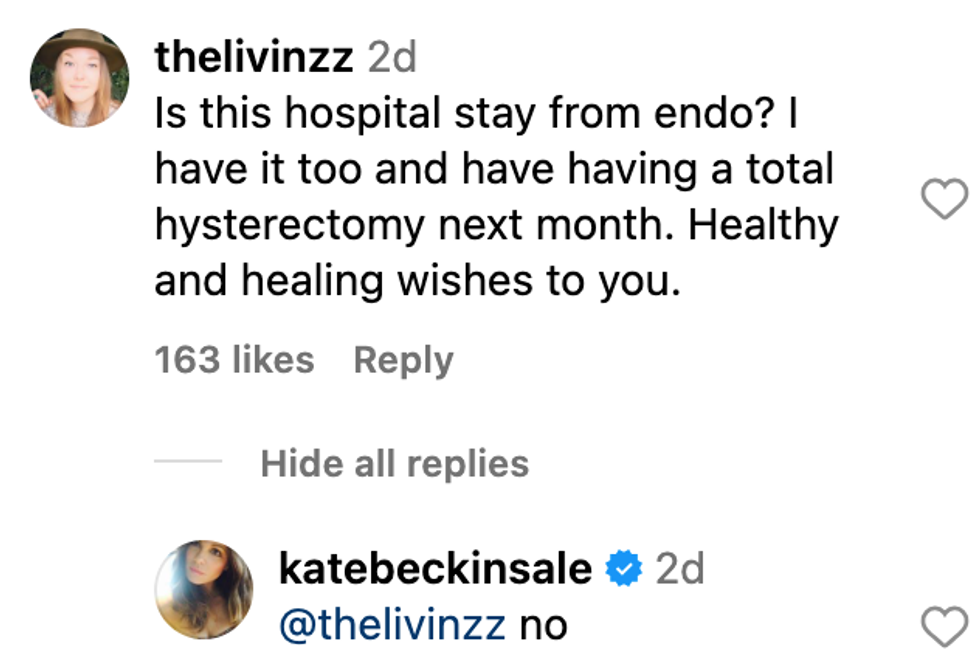980x671 pixels.
Task: Open katebeckinsale profile picture
Action: (x=204, y=589)
